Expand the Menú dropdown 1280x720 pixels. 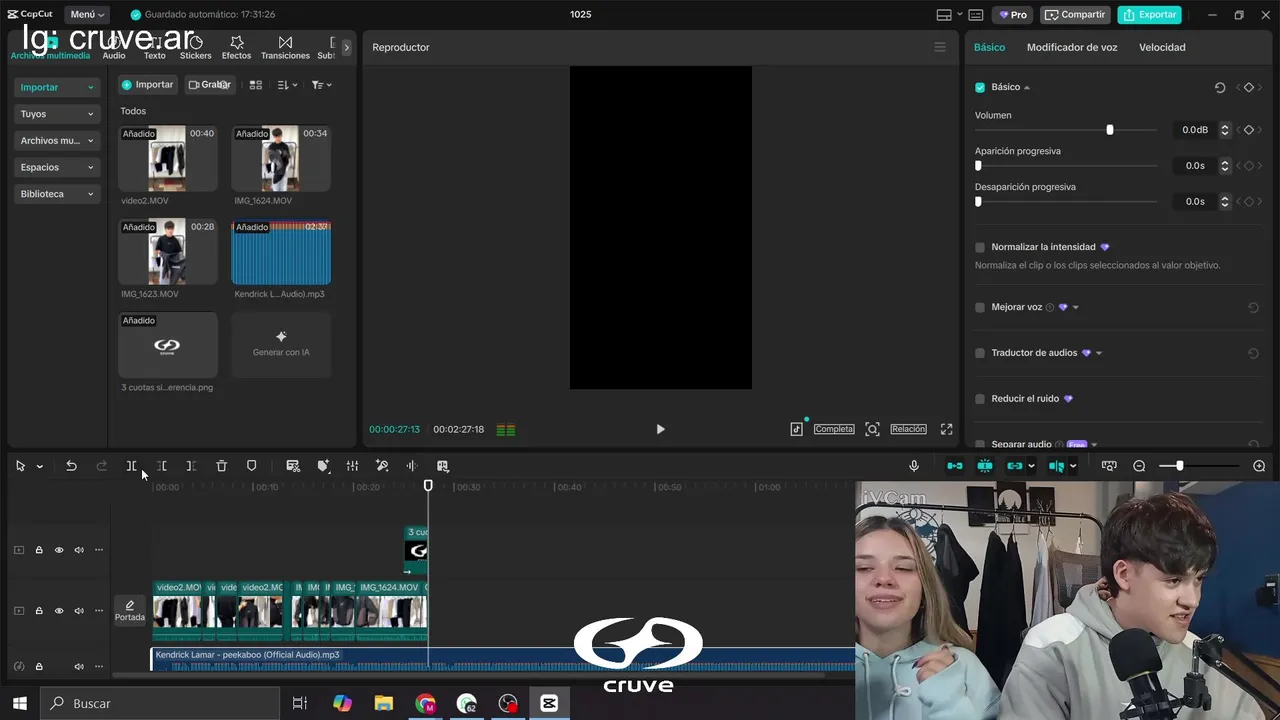pyautogui.click(x=87, y=15)
